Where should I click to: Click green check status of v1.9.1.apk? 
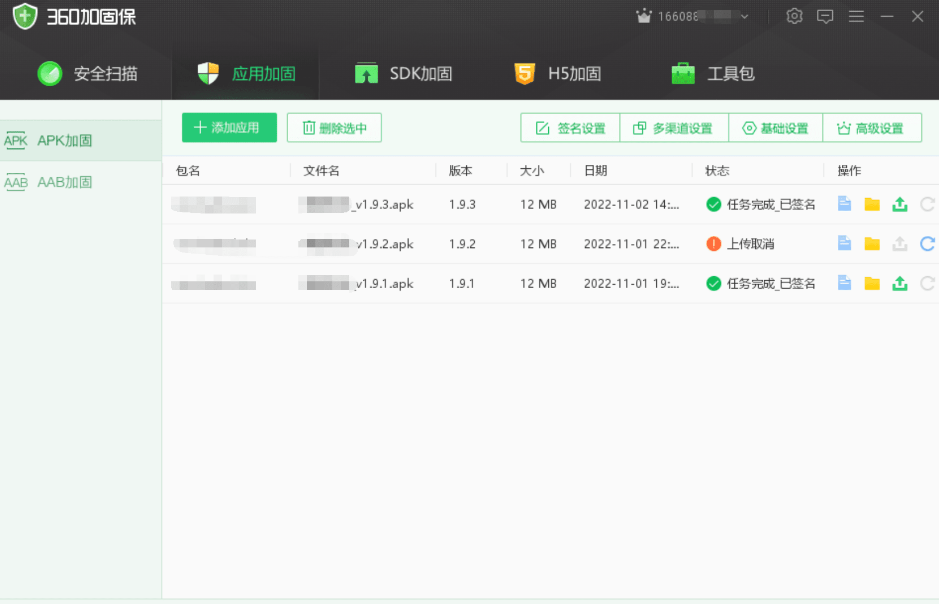click(x=713, y=283)
